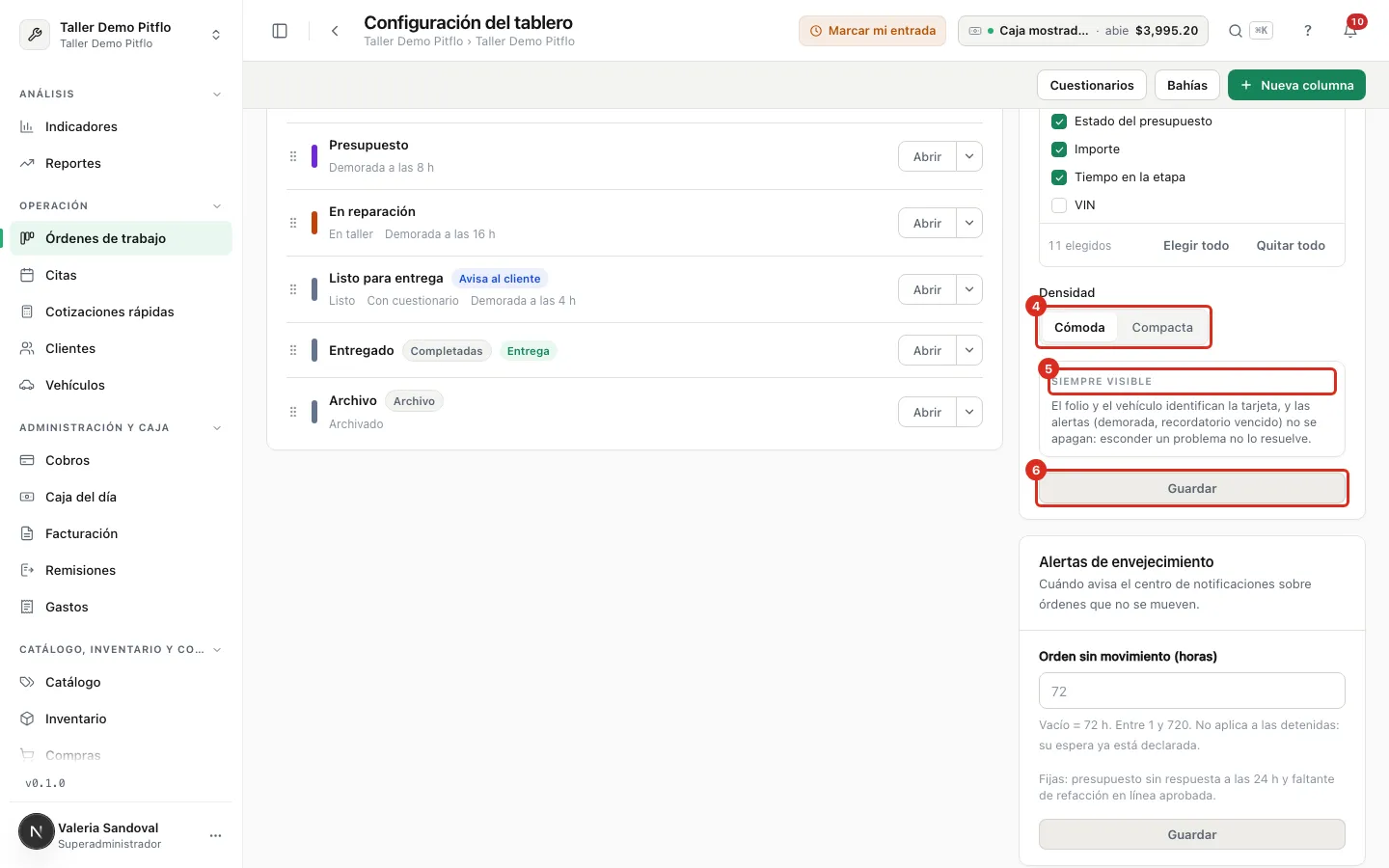Screen dimensions: 1389x868
Task: Toggle the sidebar panel icon
Action: [280, 31]
